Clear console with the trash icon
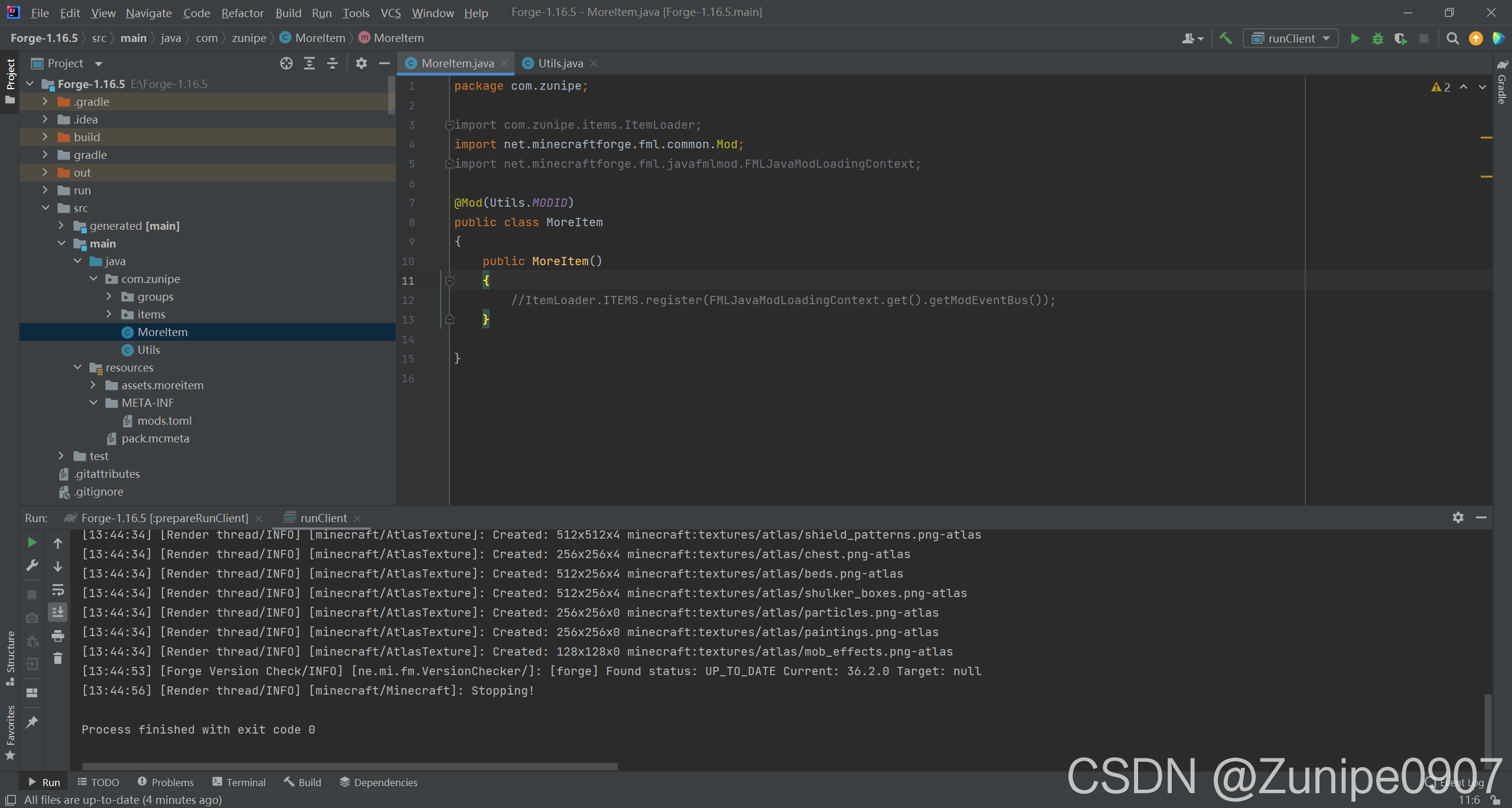The height and width of the screenshot is (808, 1512). pyautogui.click(x=58, y=658)
